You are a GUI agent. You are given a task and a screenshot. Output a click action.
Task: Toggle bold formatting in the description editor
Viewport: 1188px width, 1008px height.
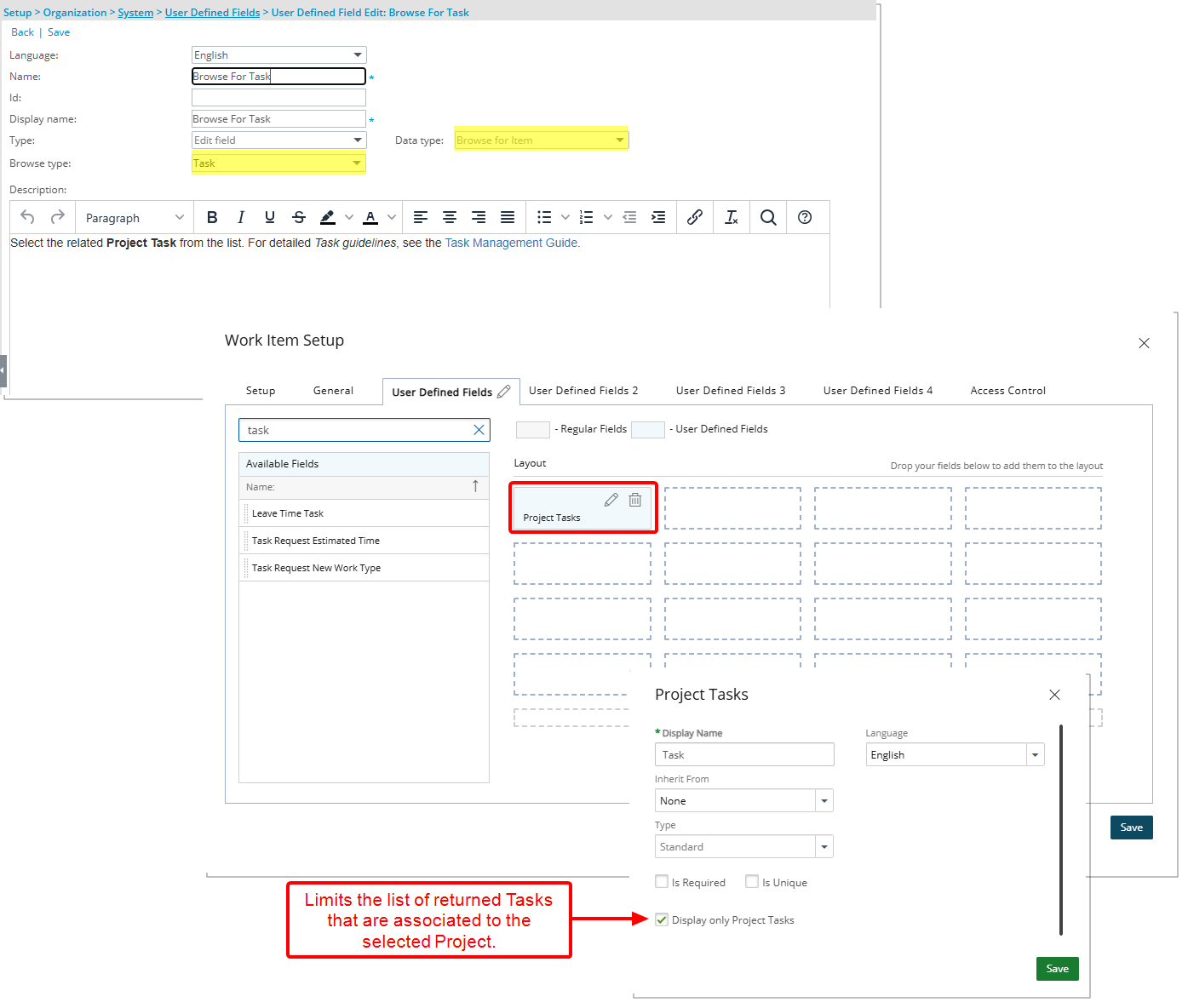pyautogui.click(x=211, y=217)
